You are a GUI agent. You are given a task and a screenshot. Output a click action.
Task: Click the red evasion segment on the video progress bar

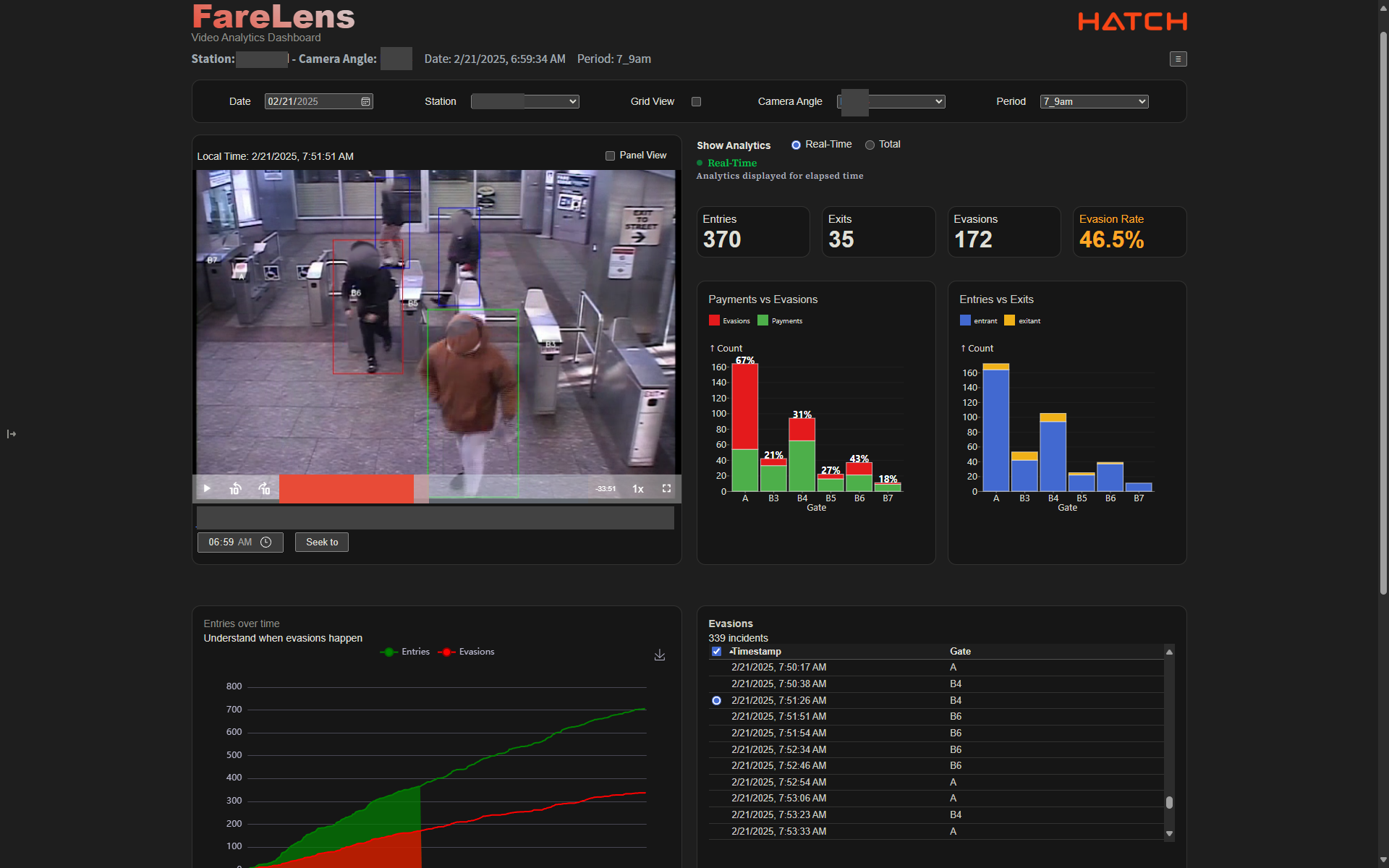pyautogui.click(x=346, y=489)
